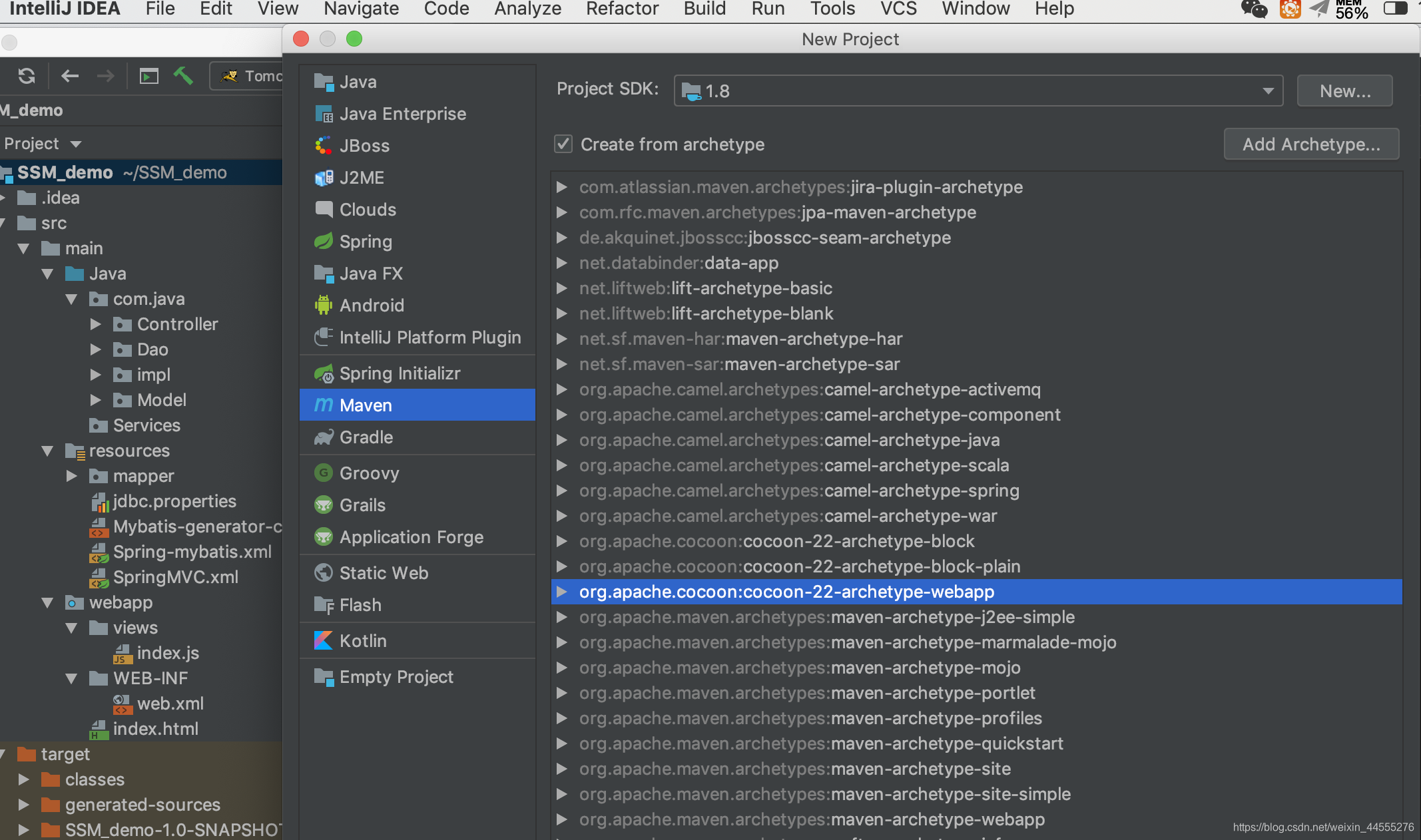
Task: Select Spring-mybatis.xml file
Action: (x=192, y=552)
